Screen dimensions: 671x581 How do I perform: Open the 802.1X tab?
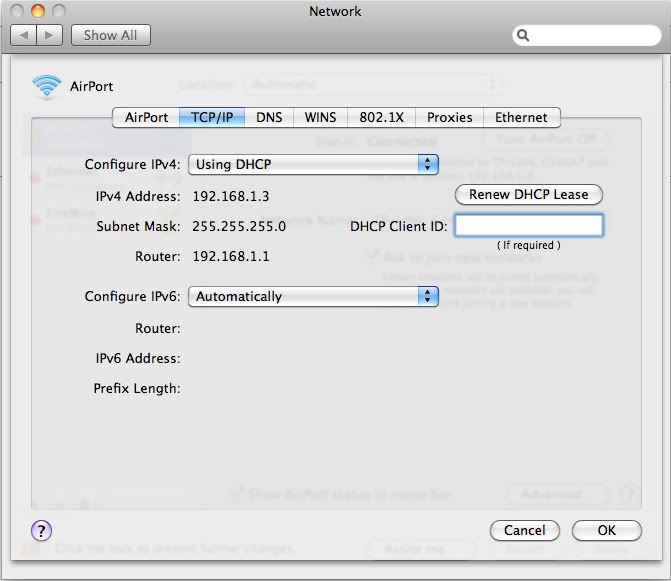[x=381, y=117]
